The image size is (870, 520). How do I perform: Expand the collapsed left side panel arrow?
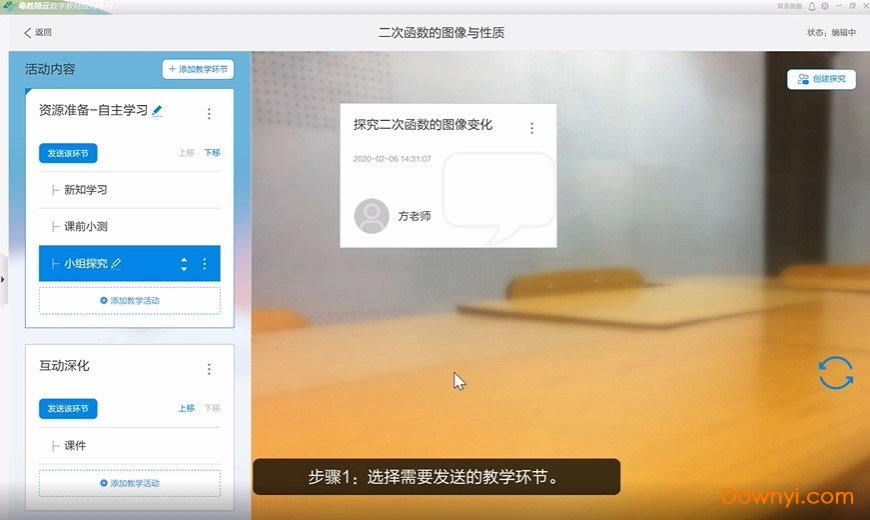3,278
